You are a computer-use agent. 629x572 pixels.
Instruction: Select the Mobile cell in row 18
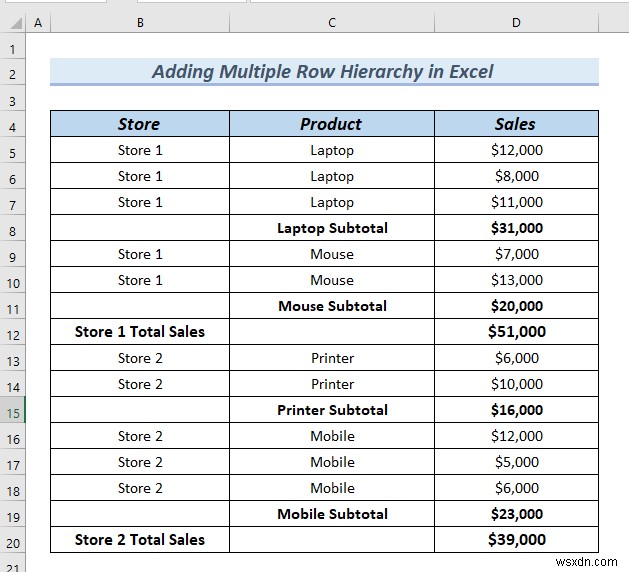pyautogui.click(x=332, y=488)
